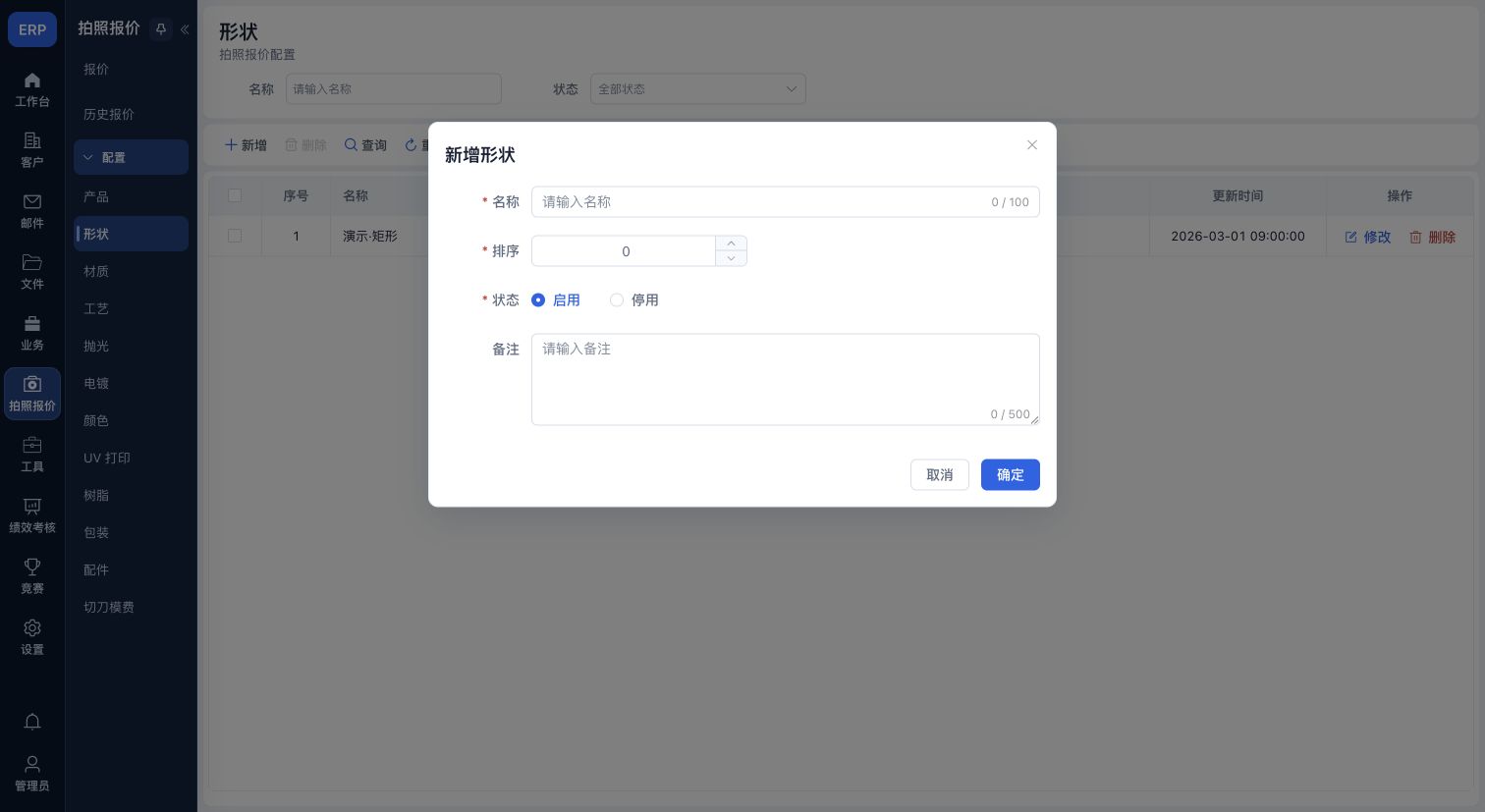Open the 邮件 mail icon
The width and height of the screenshot is (1485, 812).
pos(32,201)
